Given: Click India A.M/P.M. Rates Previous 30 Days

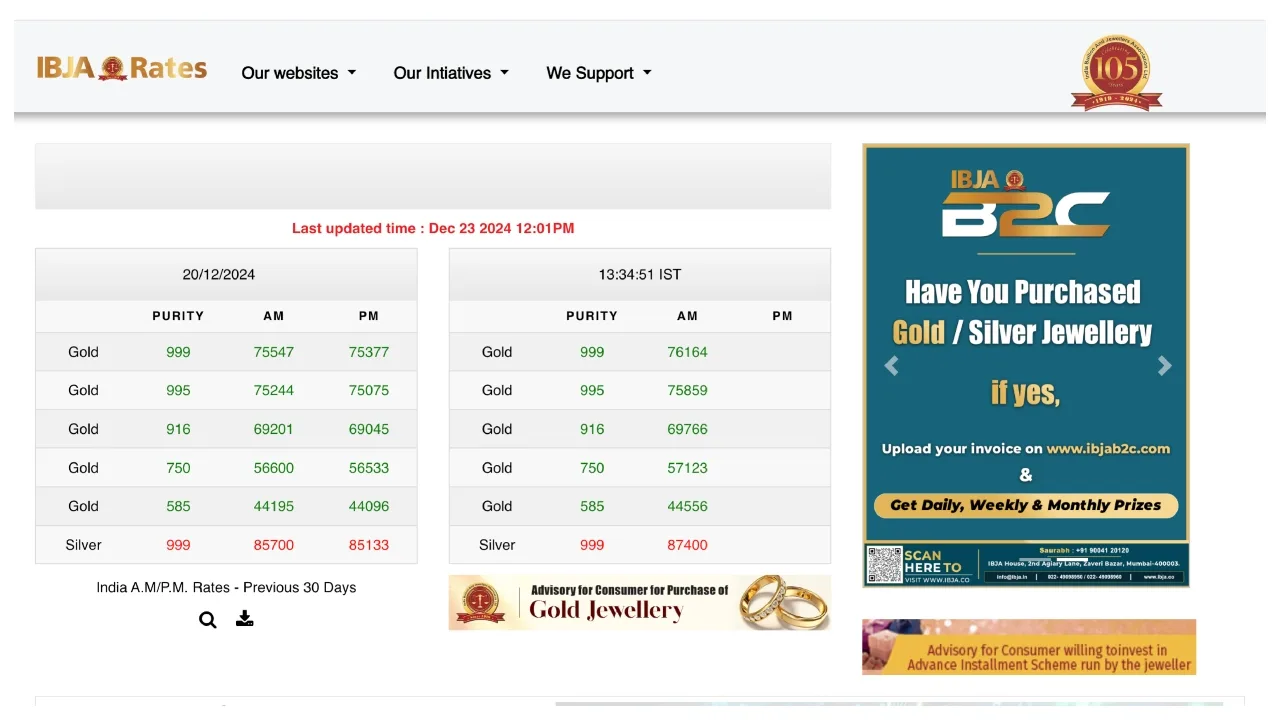Looking at the screenshot, I should pyautogui.click(x=226, y=587).
